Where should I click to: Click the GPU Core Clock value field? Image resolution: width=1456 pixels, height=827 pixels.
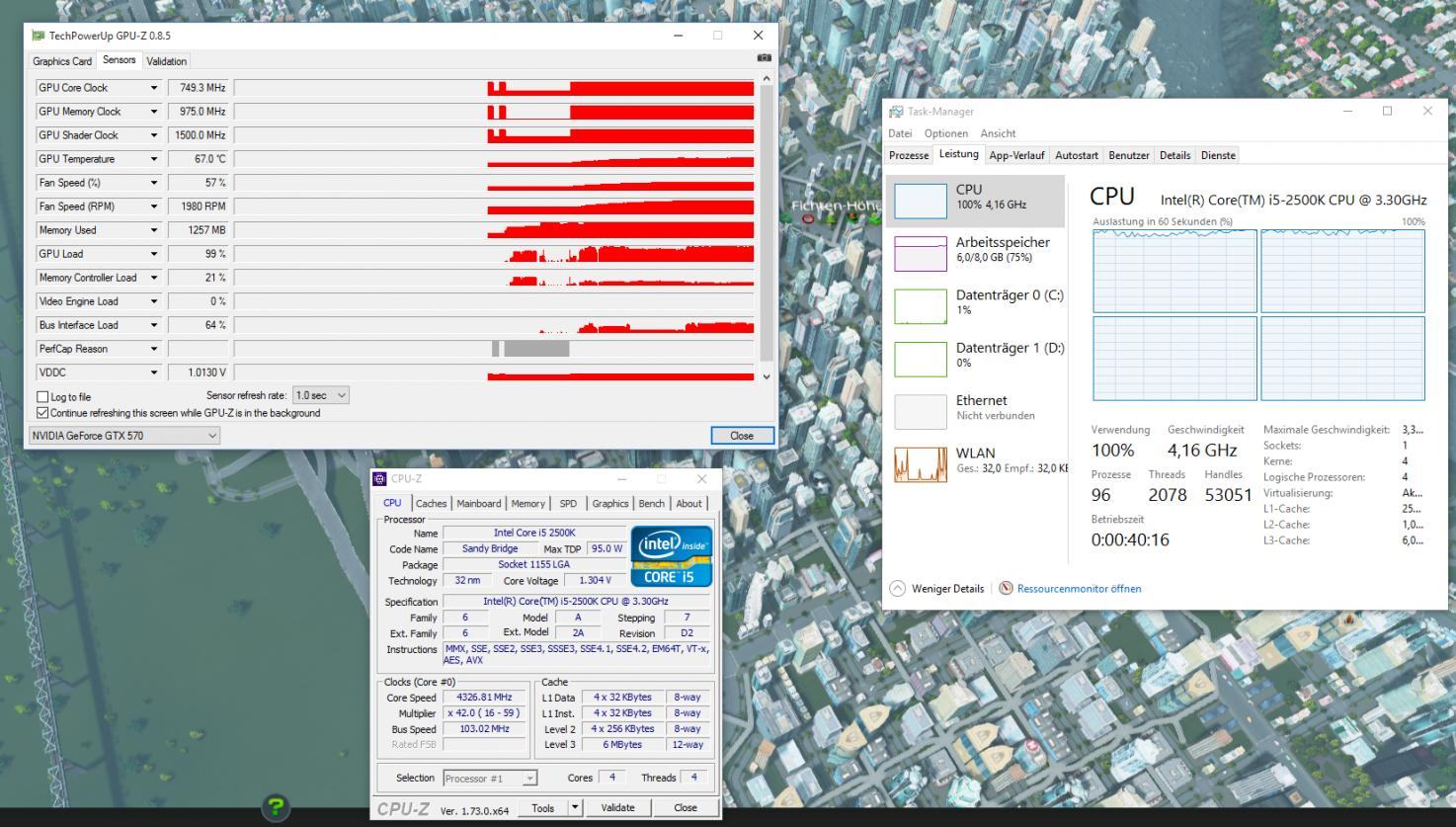tap(198, 88)
